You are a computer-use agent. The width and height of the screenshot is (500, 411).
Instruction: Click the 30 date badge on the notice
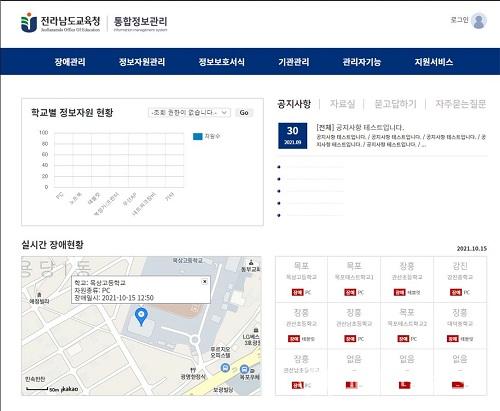point(292,135)
